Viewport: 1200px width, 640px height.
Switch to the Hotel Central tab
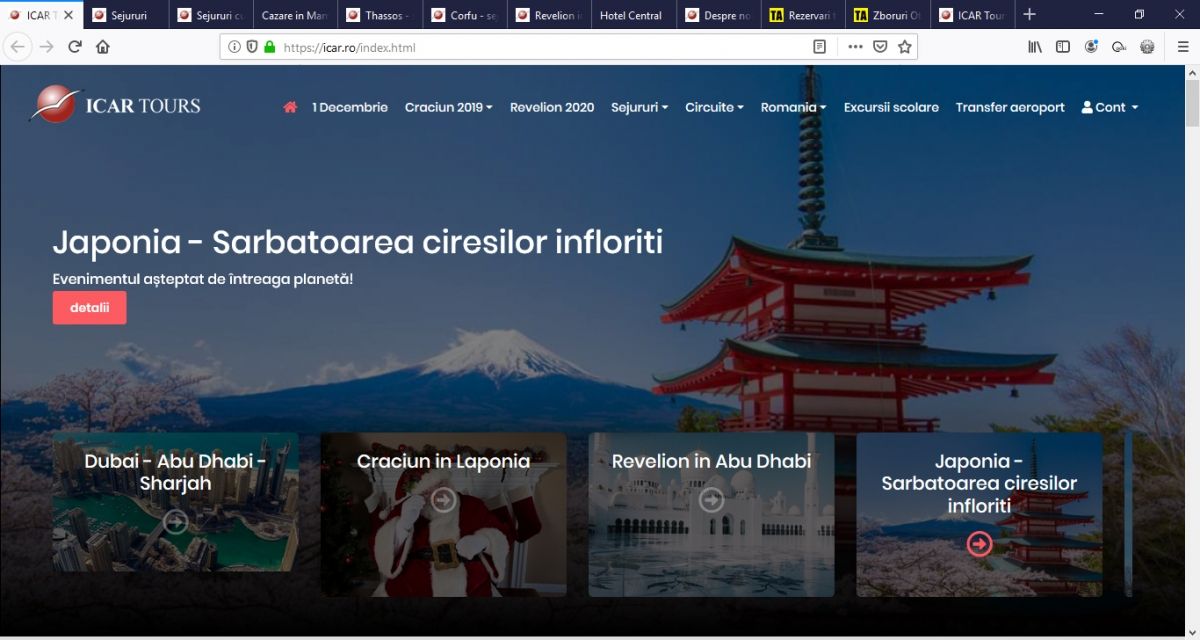pyautogui.click(x=631, y=15)
